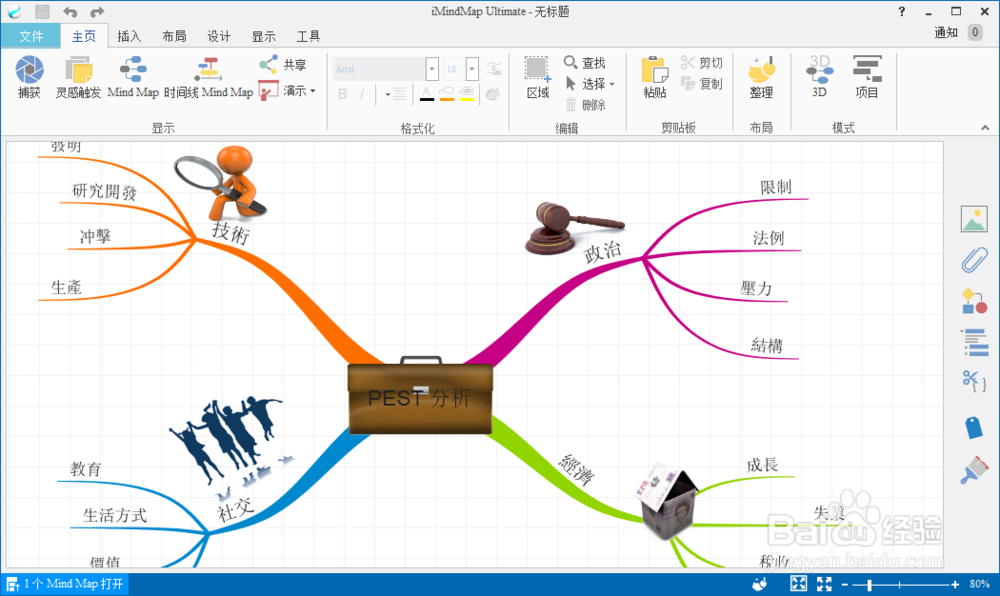Pick the yellow box color swatch

467,94
